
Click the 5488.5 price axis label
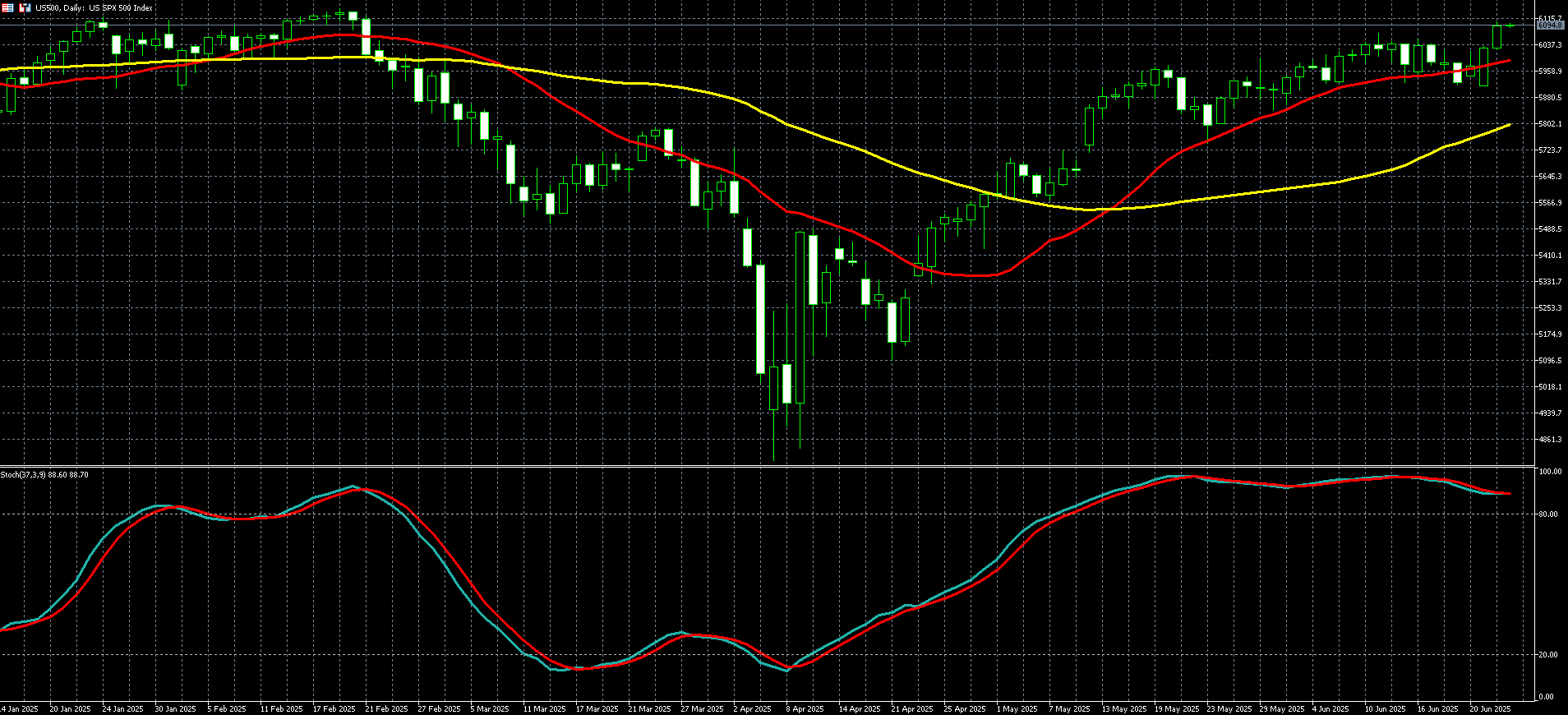pyautogui.click(x=1550, y=229)
